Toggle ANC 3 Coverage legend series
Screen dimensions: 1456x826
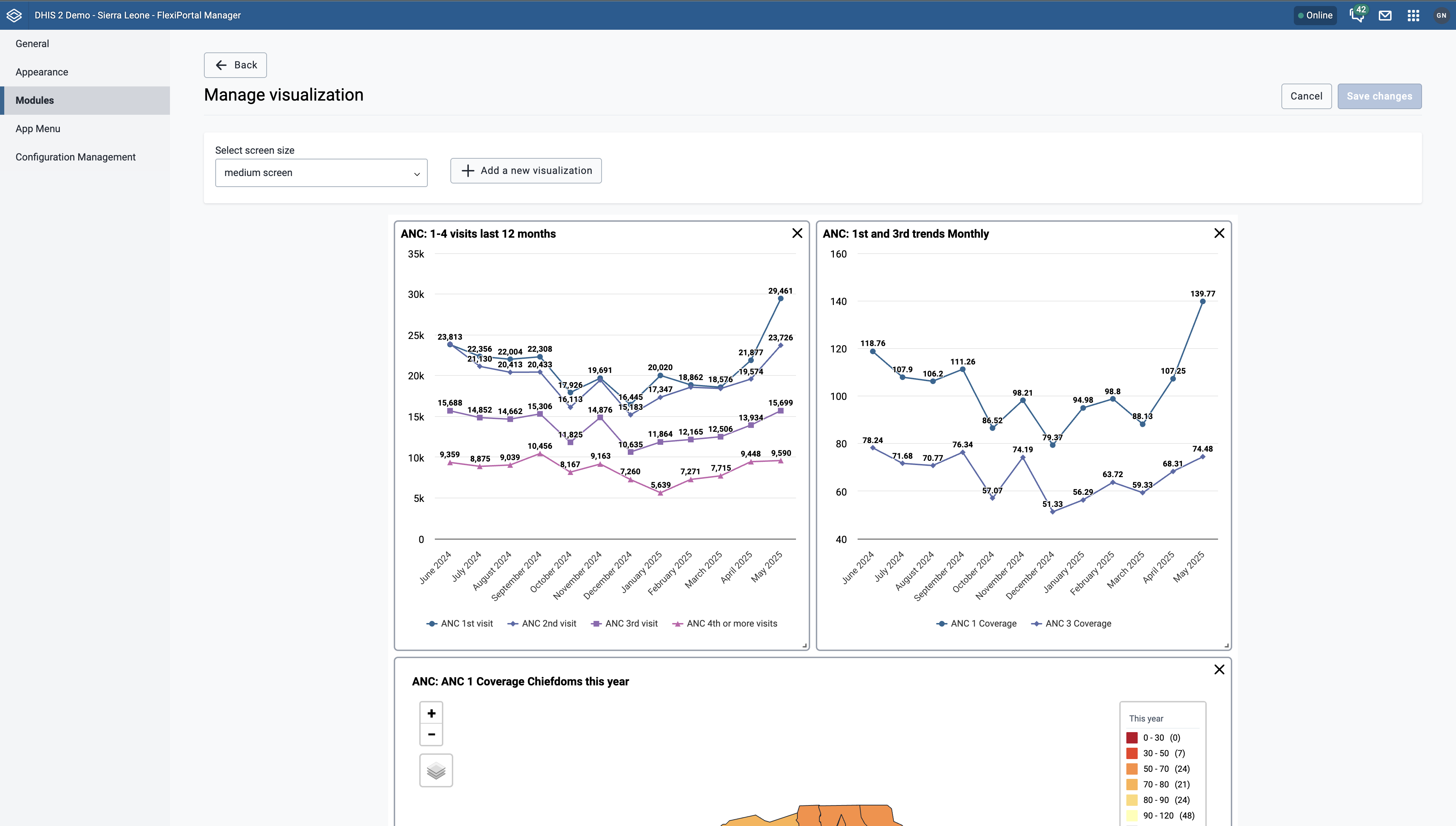(1071, 623)
